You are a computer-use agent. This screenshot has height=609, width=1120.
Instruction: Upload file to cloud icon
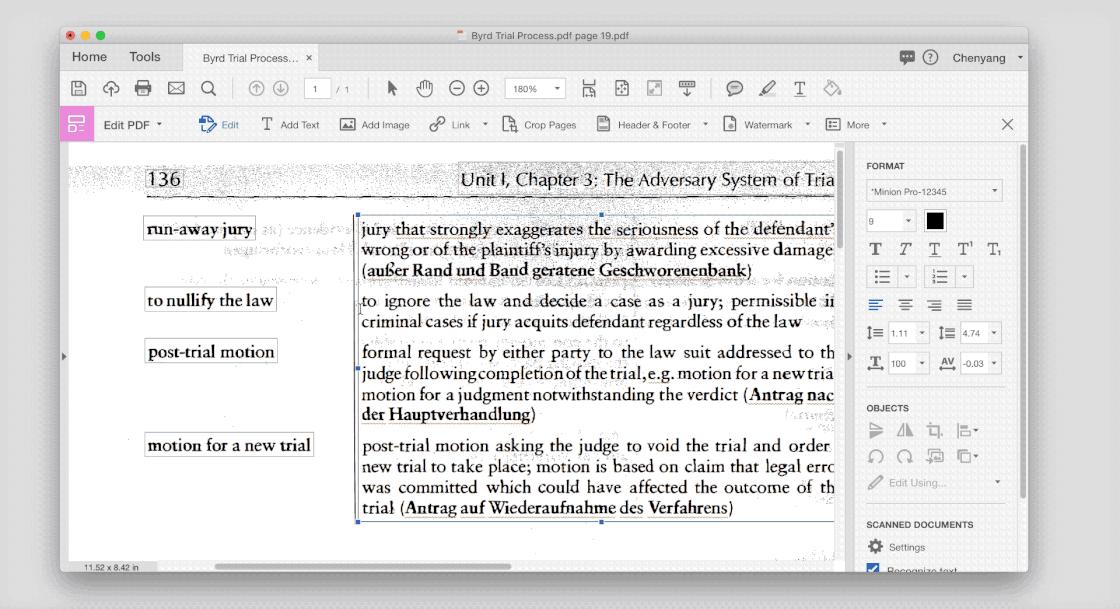pyautogui.click(x=111, y=89)
